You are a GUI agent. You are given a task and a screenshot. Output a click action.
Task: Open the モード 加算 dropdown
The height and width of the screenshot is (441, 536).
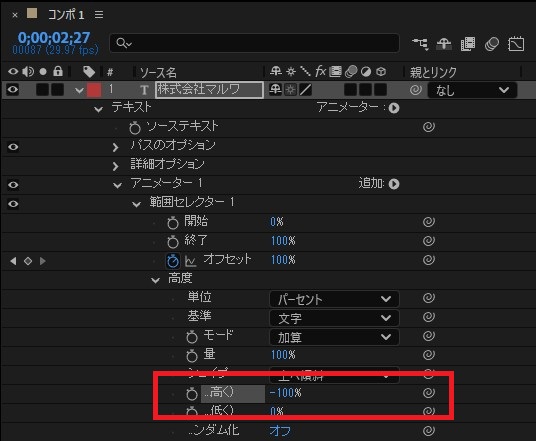(x=334, y=337)
